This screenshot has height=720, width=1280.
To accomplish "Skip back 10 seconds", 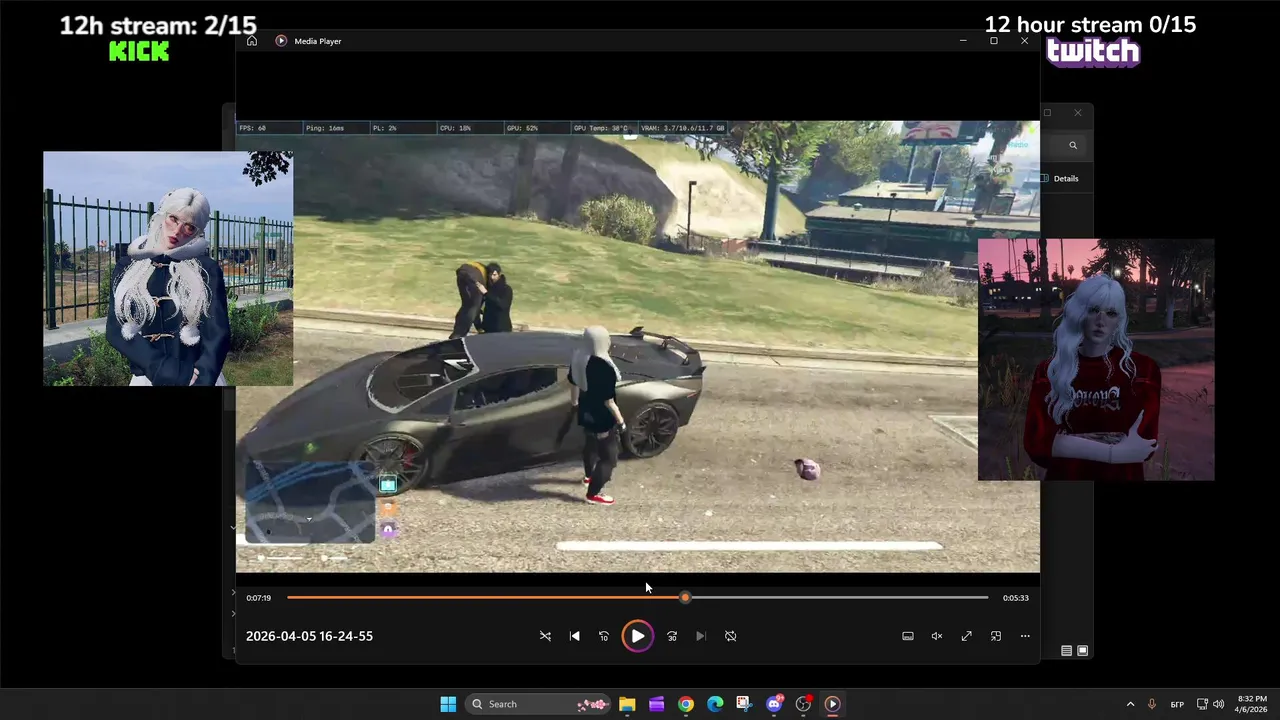I will pyautogui.click(x=603, y=636).
